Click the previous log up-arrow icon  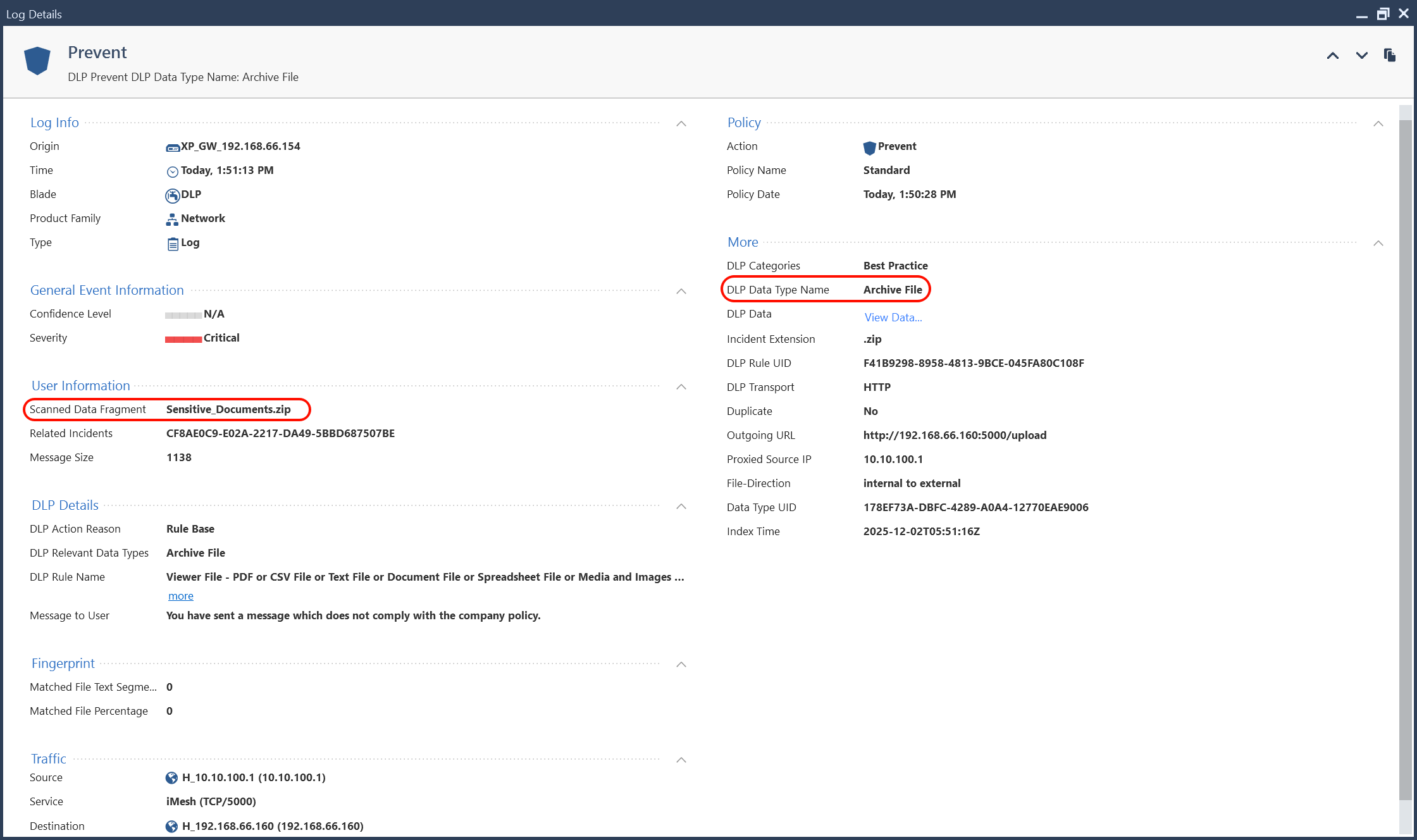pyautogui.click(x=1332, y=56)
